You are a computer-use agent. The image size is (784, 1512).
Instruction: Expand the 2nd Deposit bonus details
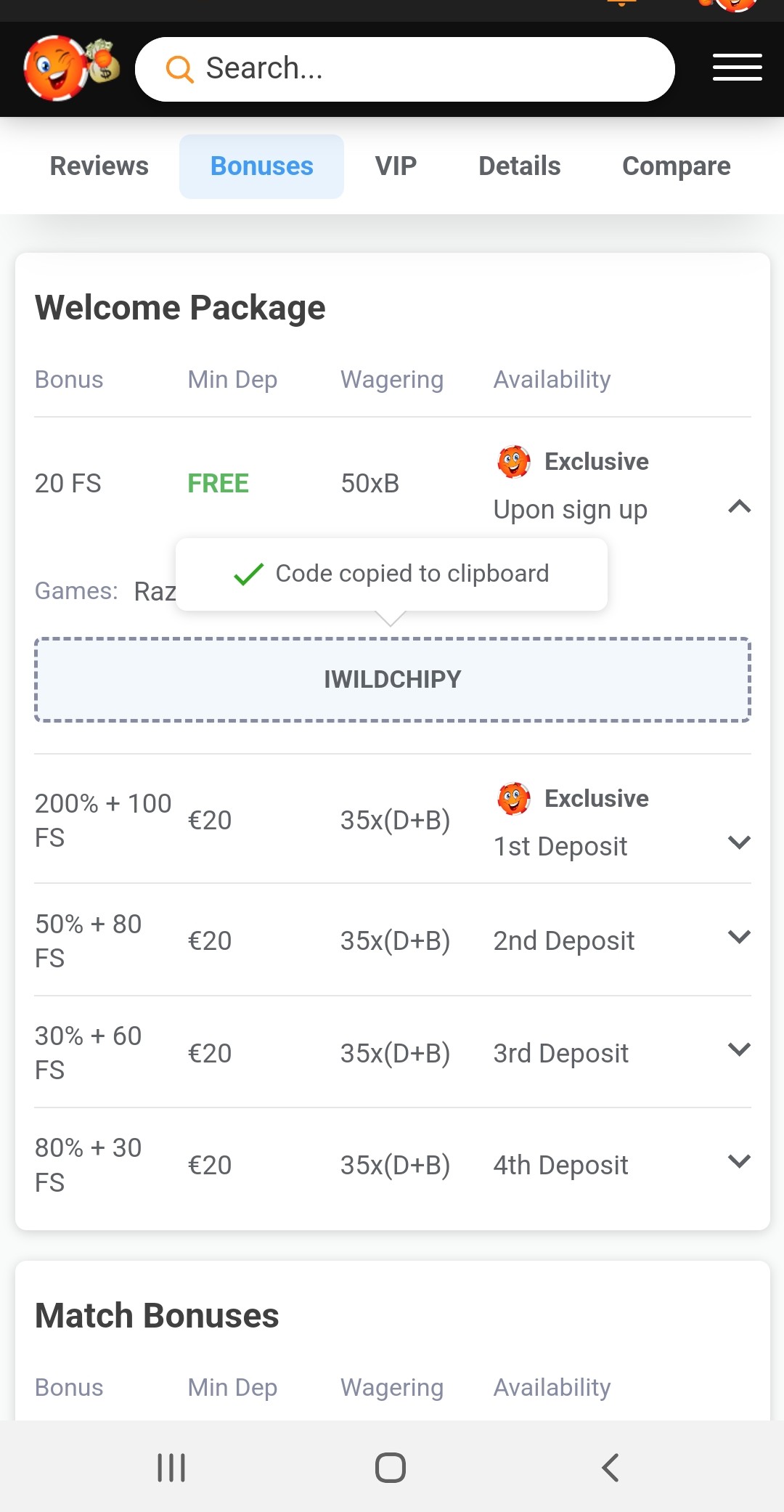[739, 937]
